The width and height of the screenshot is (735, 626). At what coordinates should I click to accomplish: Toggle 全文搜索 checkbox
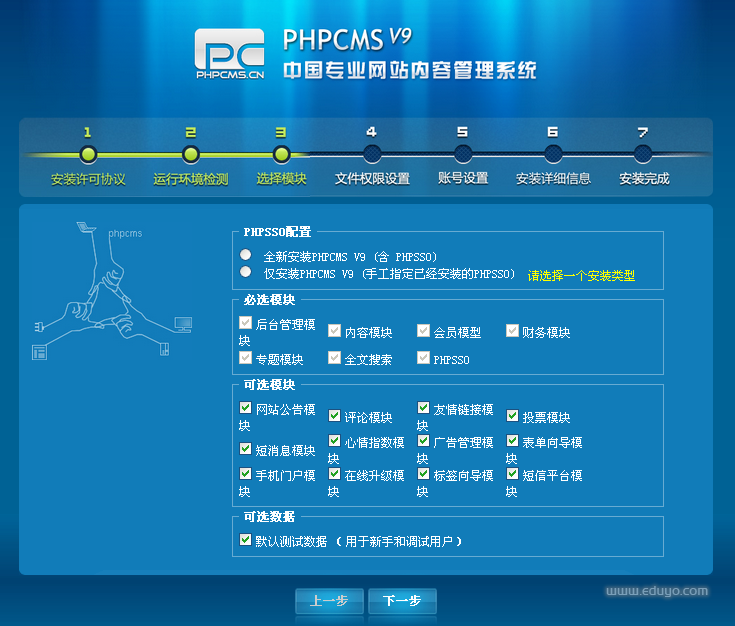[x=334, y=358]
